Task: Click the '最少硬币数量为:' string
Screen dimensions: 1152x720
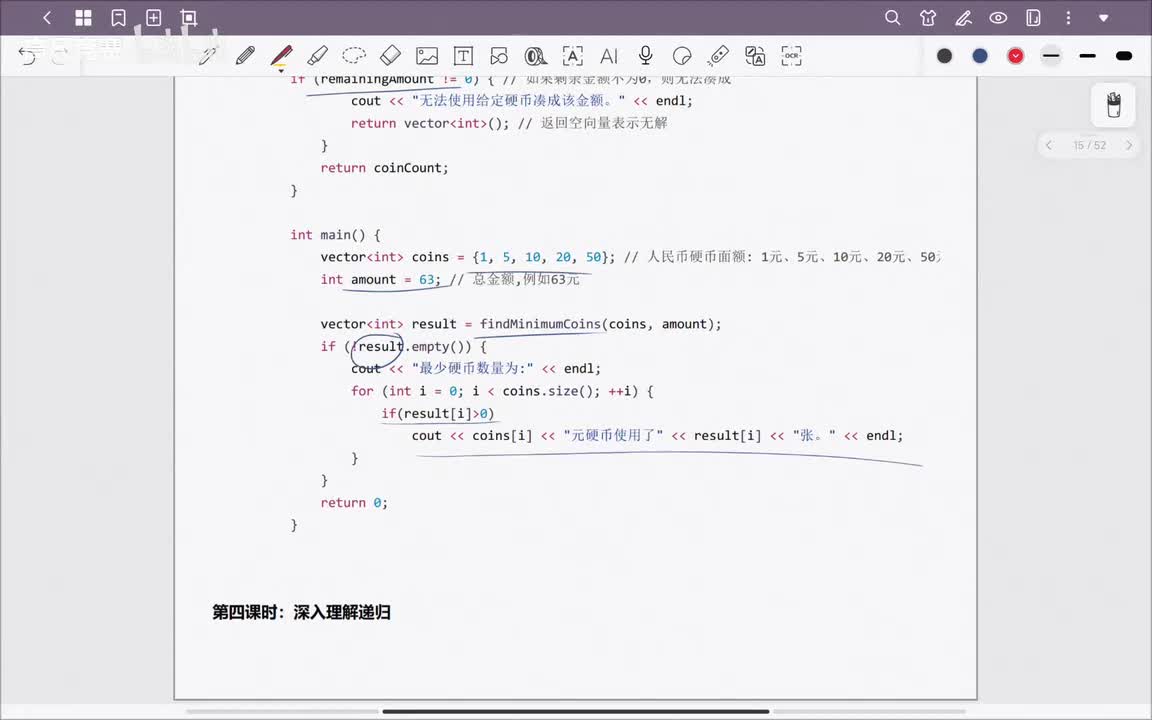Action: click(x=472, y=369)
